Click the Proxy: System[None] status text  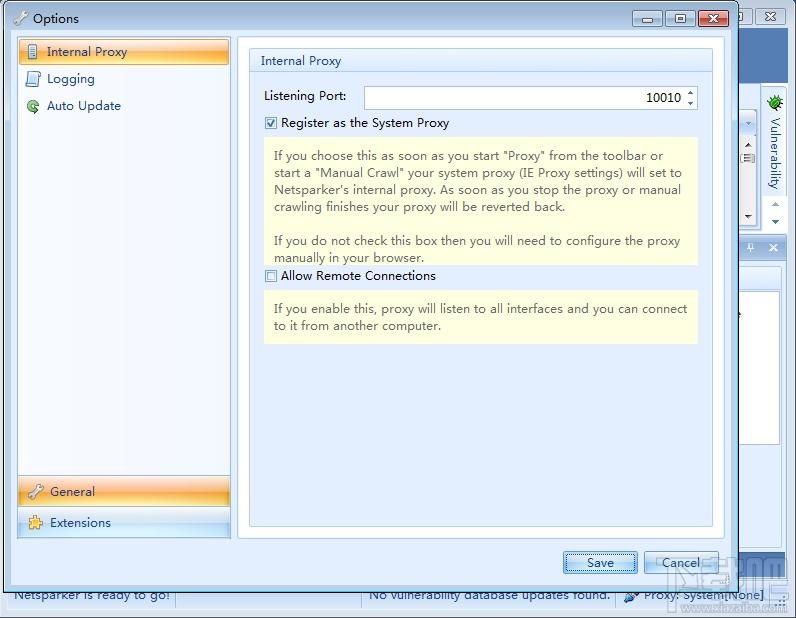pos(704,595)
